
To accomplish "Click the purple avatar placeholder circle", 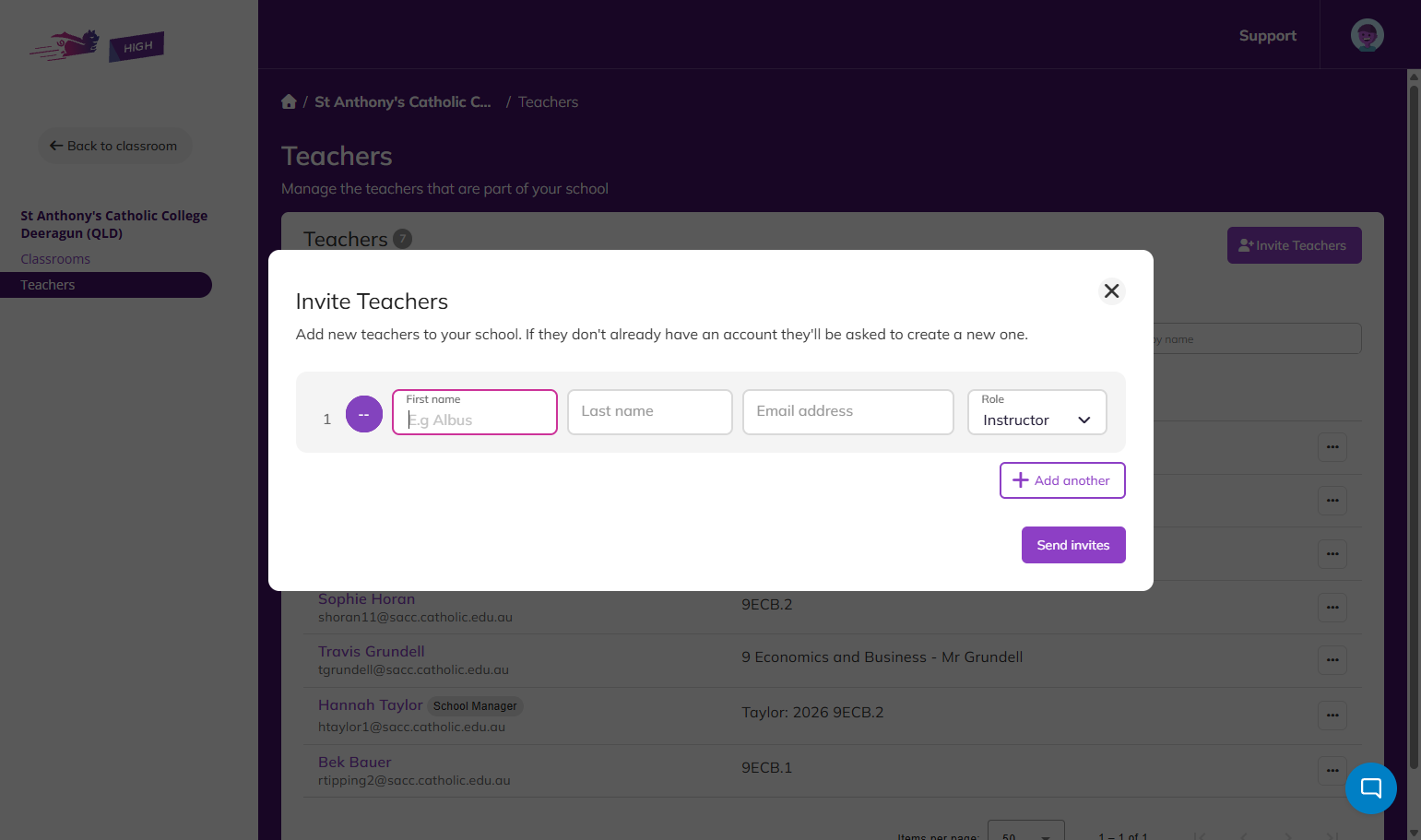I will tap(364, 414).
